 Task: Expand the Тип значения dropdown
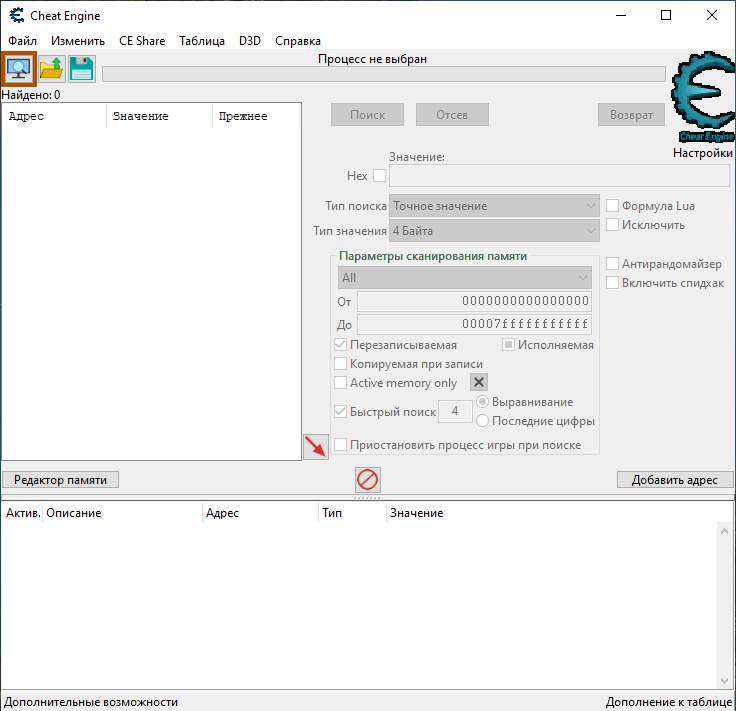[494, 231]
